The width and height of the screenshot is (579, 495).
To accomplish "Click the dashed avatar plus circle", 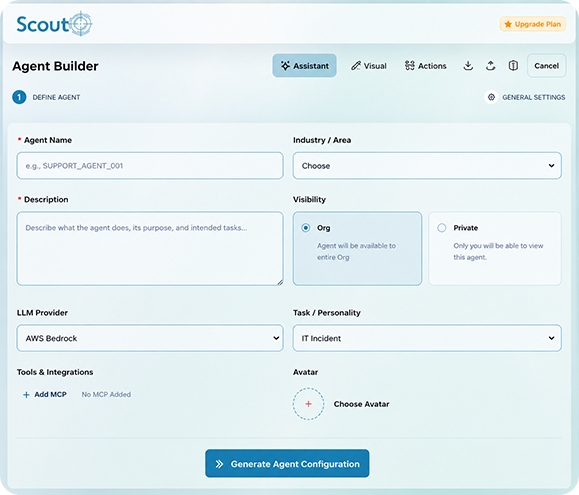I will pos(308,404).
